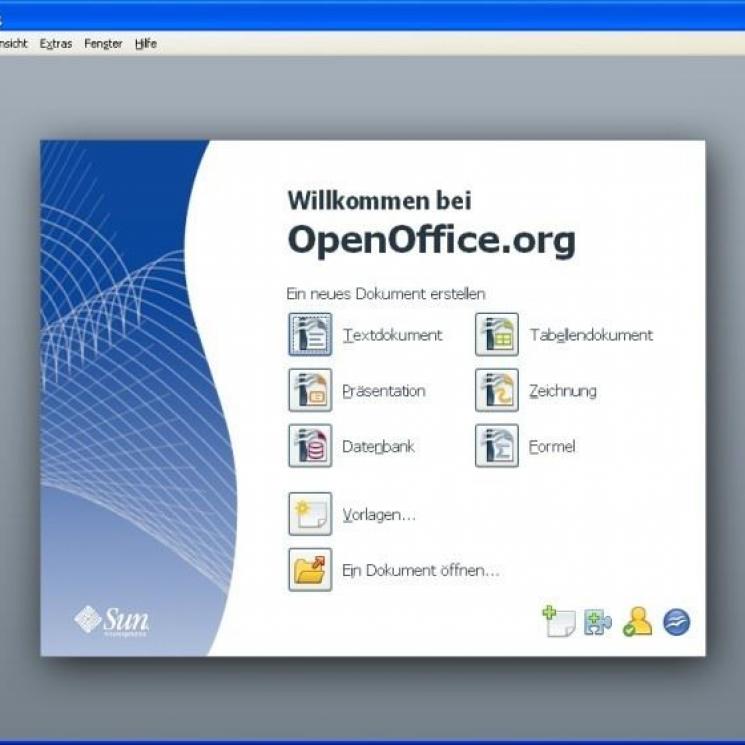
Task: Click the Formel label
Action: point(552,446)
